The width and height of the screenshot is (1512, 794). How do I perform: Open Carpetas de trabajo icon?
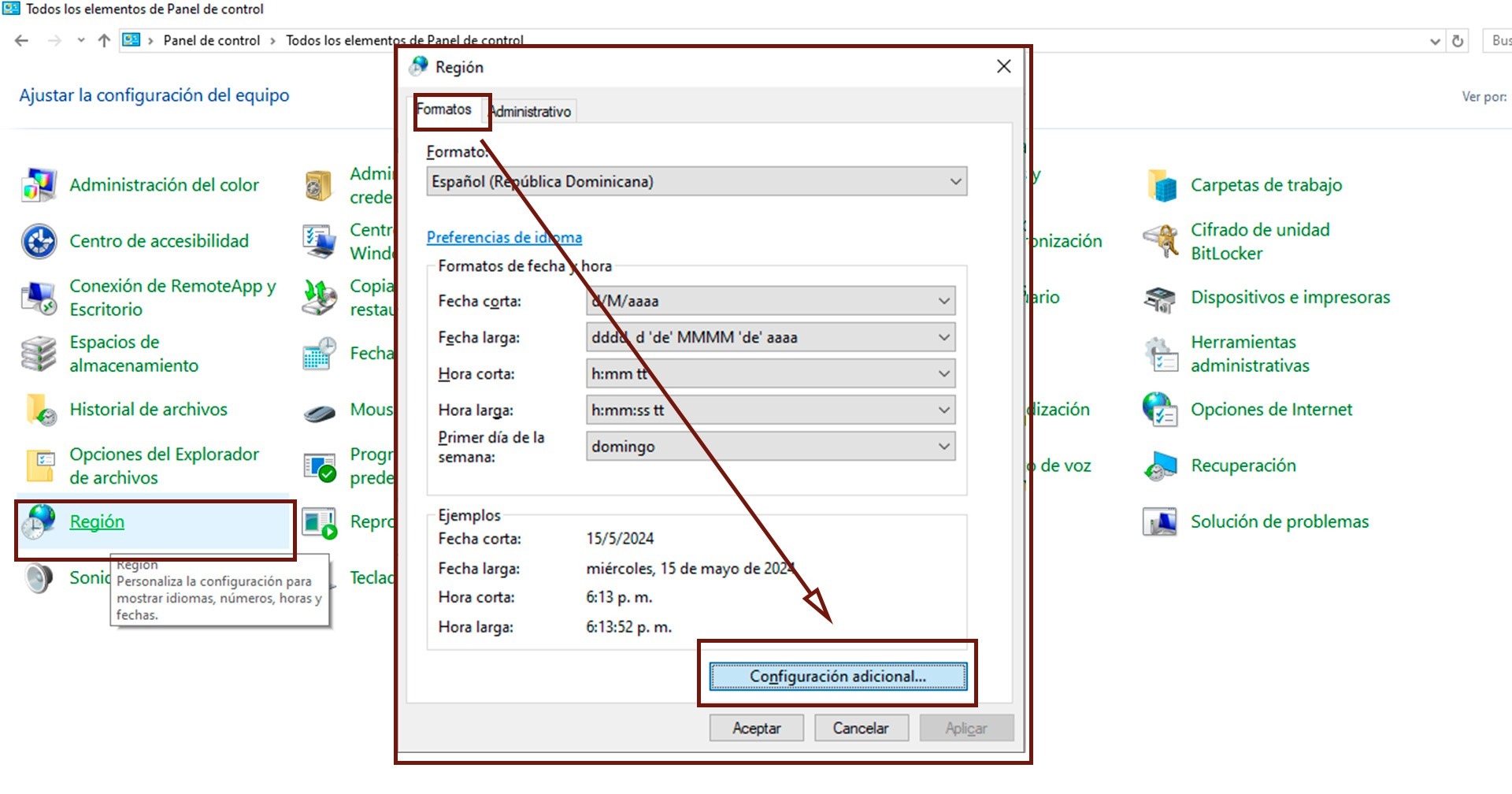coord(1161,186)
